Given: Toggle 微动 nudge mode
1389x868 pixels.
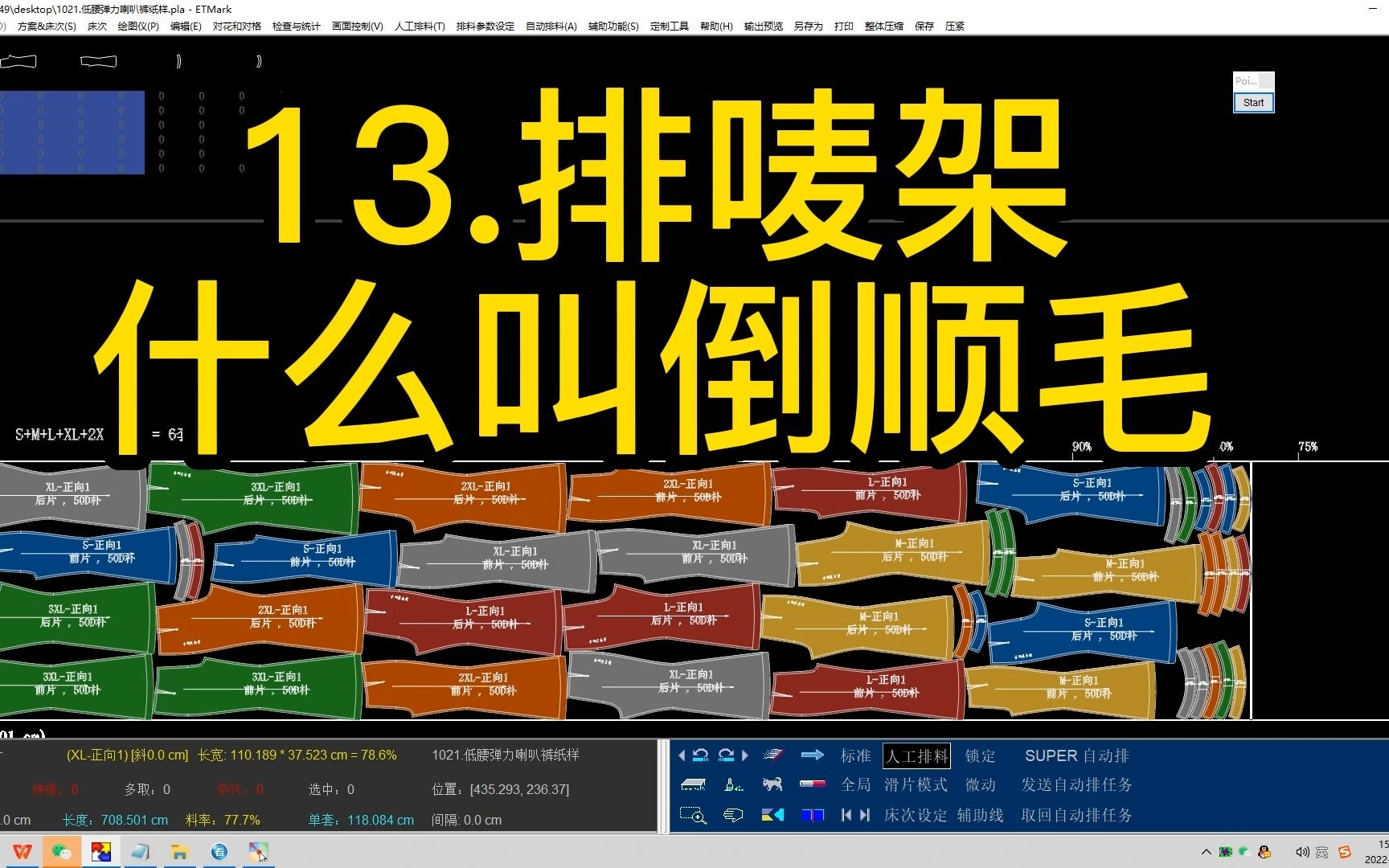Looking at the screenshot, I should tap(981, 784).
